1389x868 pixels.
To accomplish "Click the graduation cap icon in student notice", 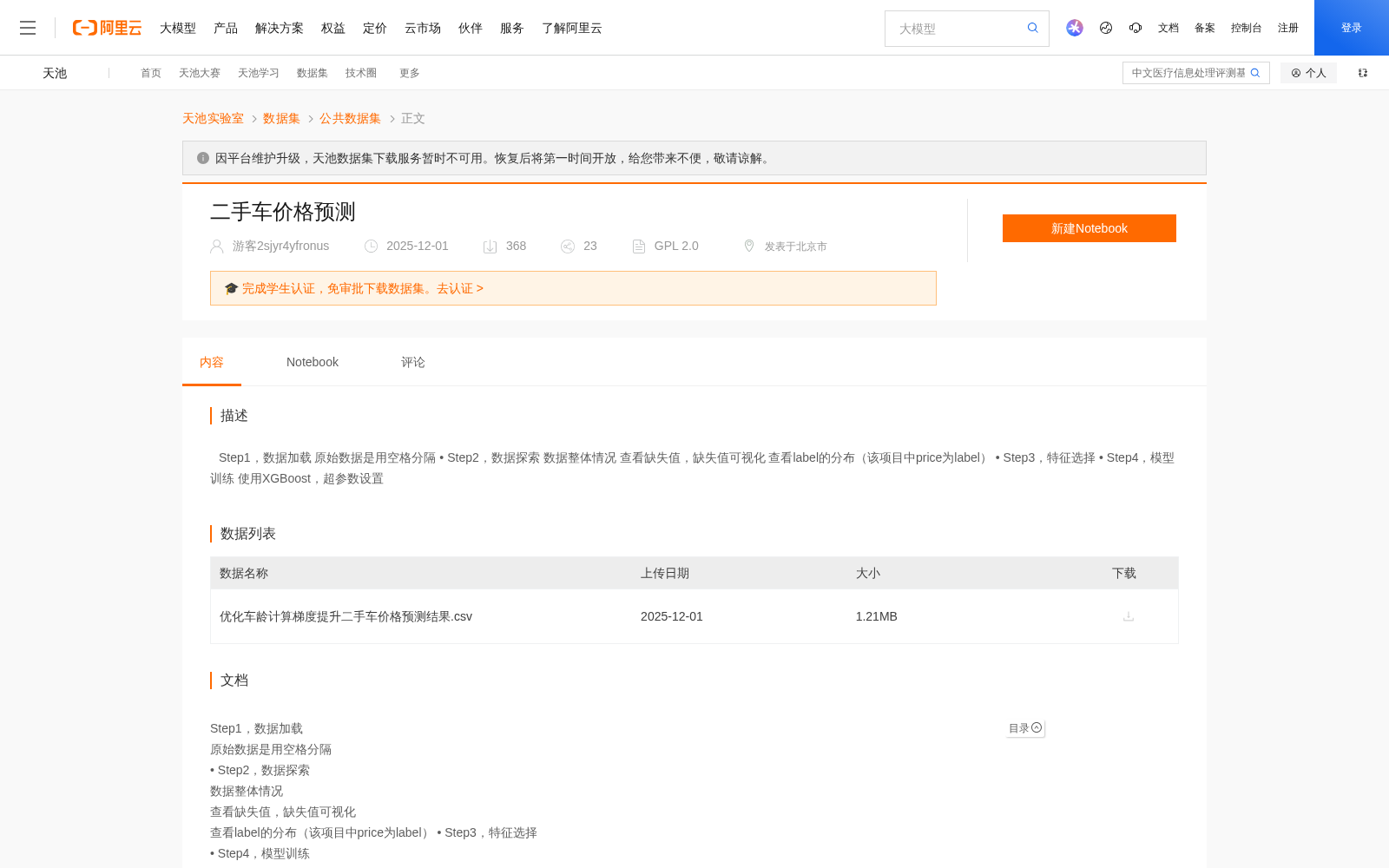I will (231, 288).
